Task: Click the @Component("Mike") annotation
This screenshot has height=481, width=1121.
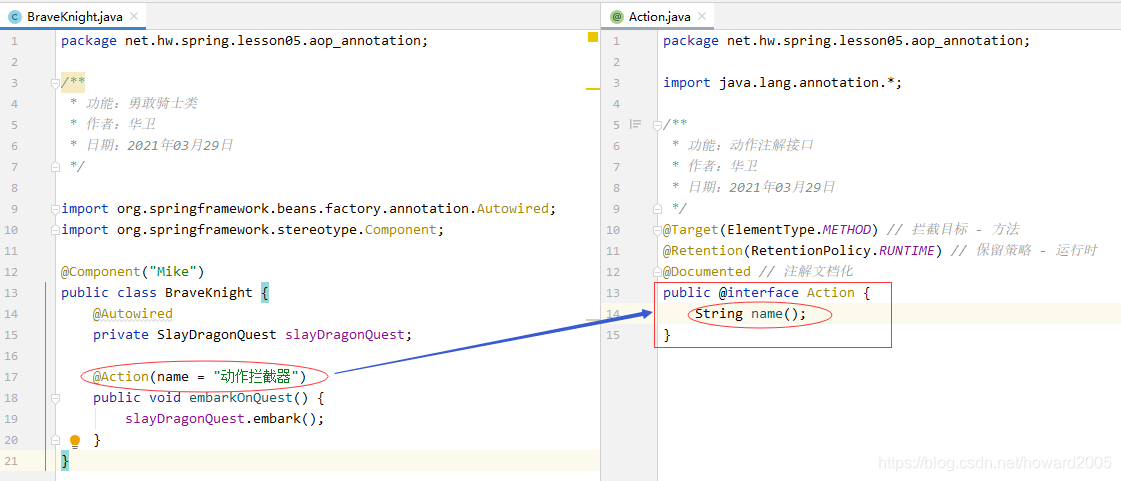Action: [x=133, y=272]
